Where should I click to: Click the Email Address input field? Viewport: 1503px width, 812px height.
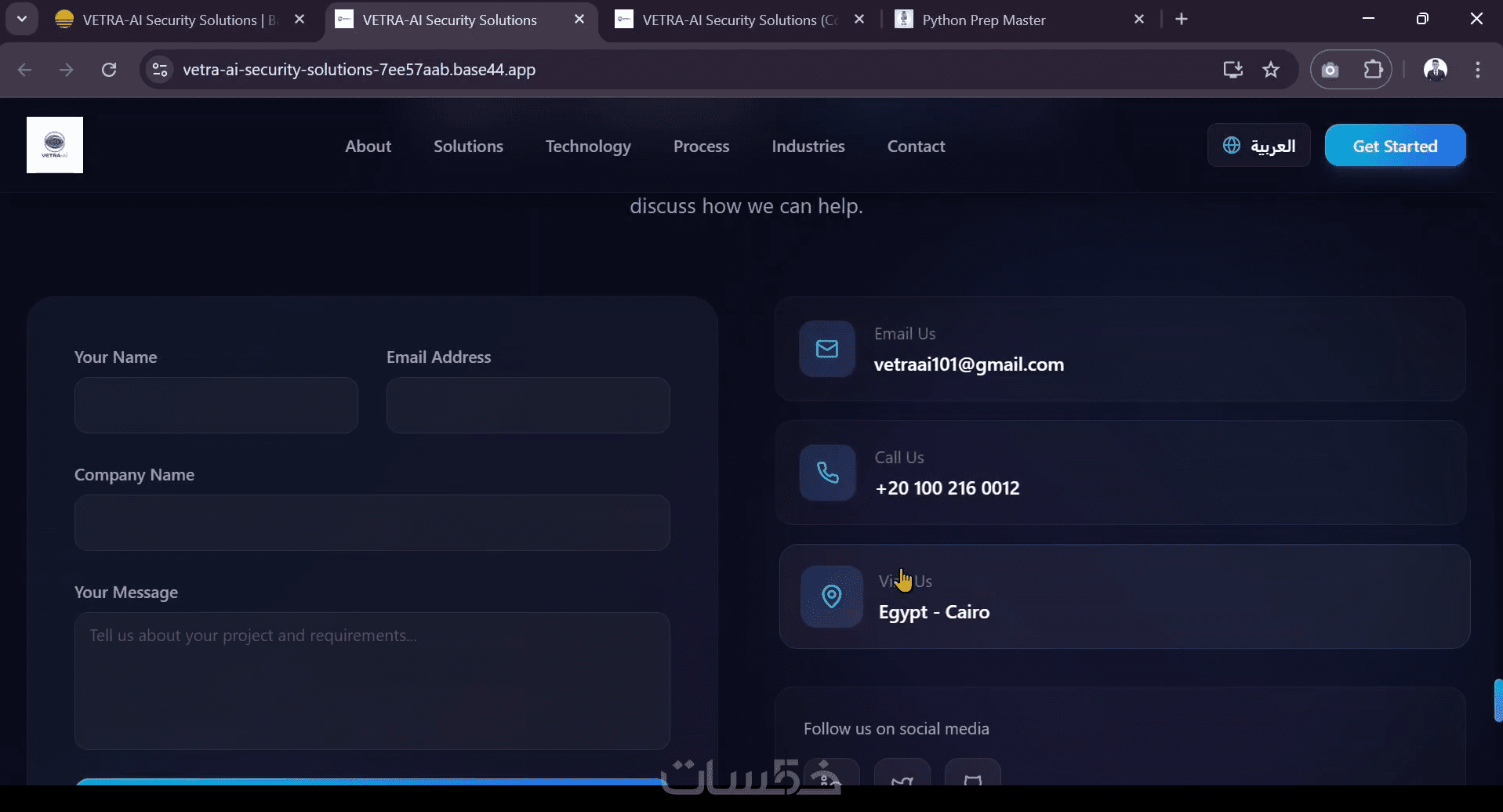(528, 405)
